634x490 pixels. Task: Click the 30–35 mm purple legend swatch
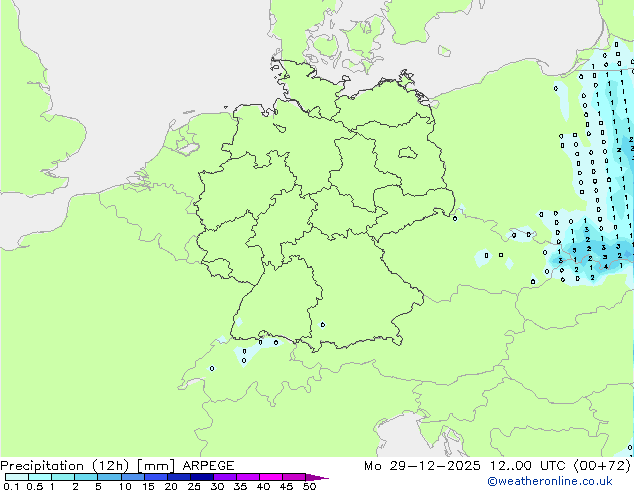224,477
